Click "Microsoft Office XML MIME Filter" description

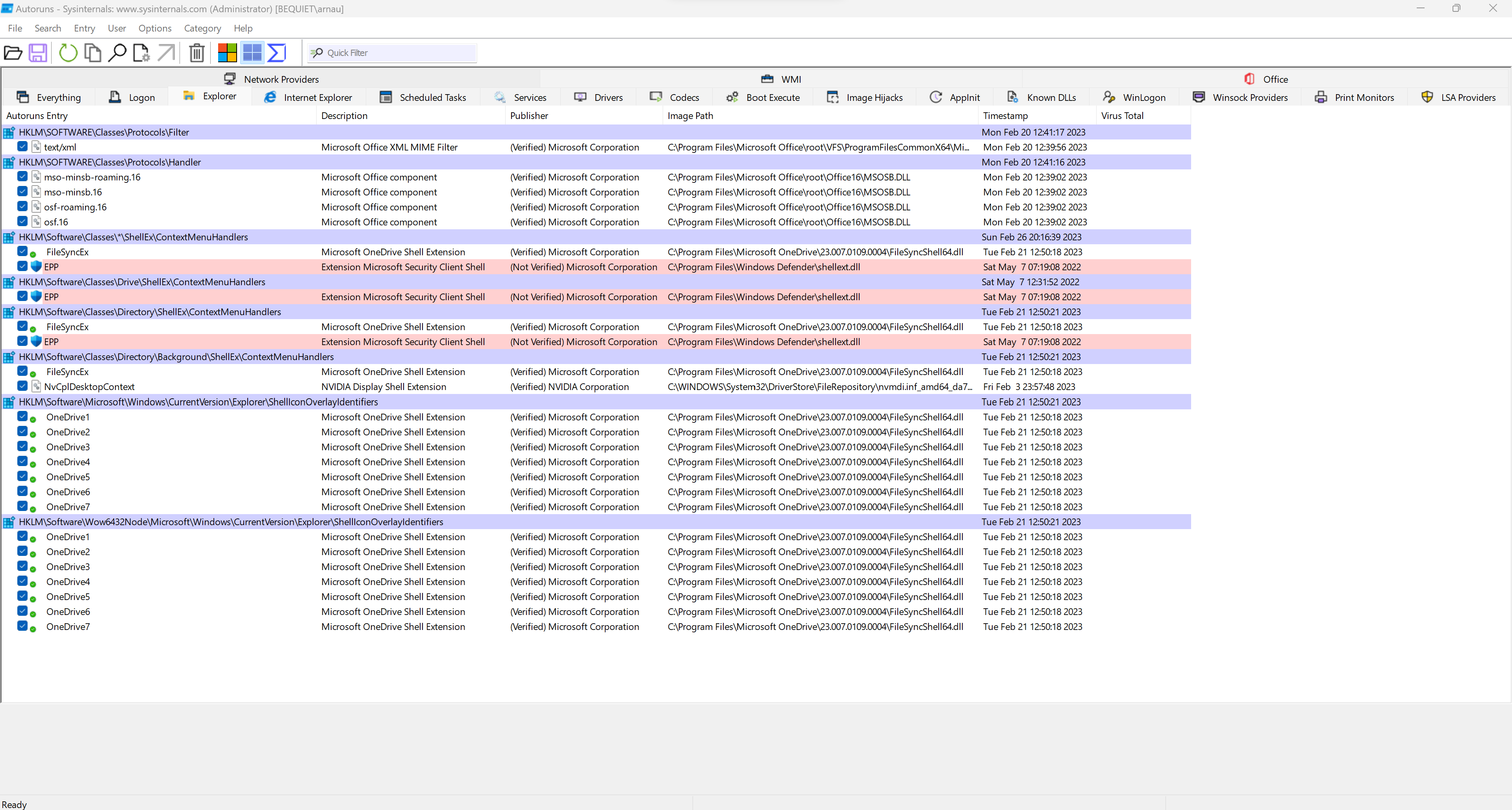click(x=390, y=147)
